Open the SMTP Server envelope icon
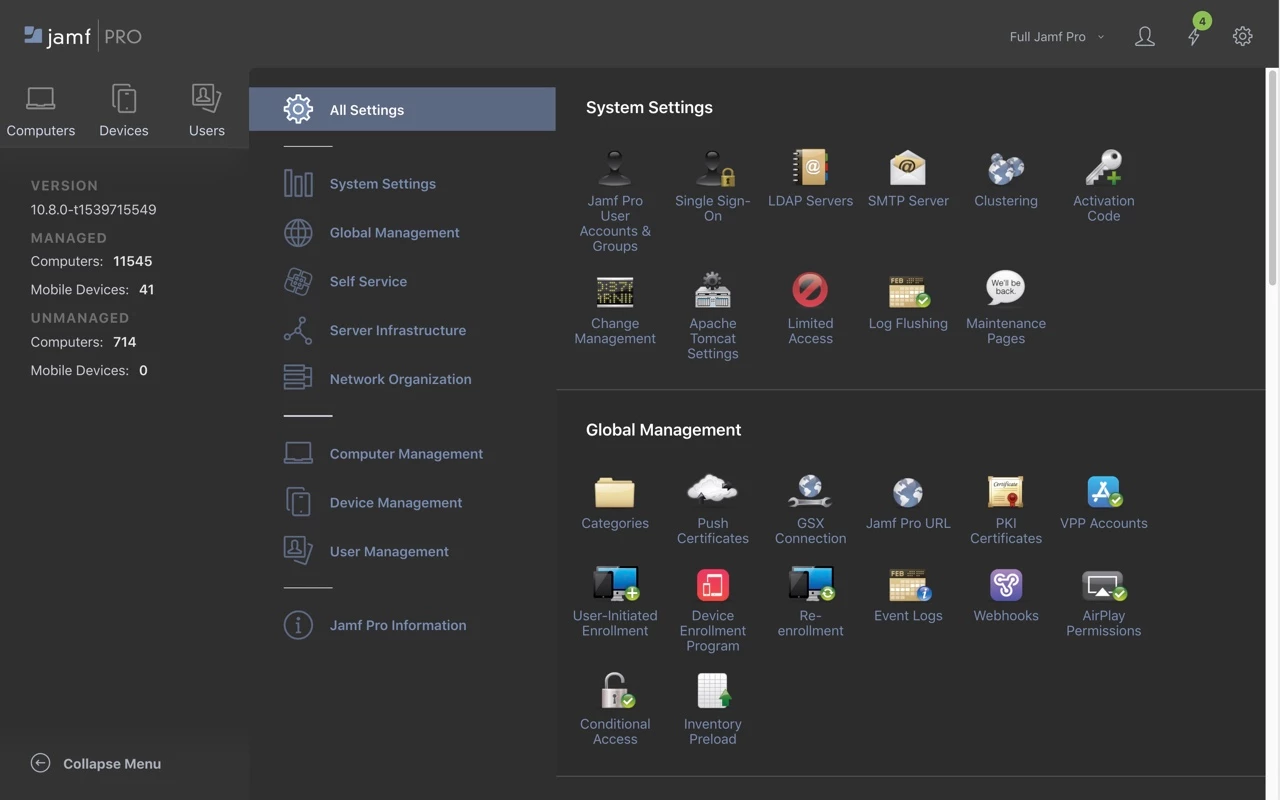Screen dimensions: 1280x800 [908, 168]
